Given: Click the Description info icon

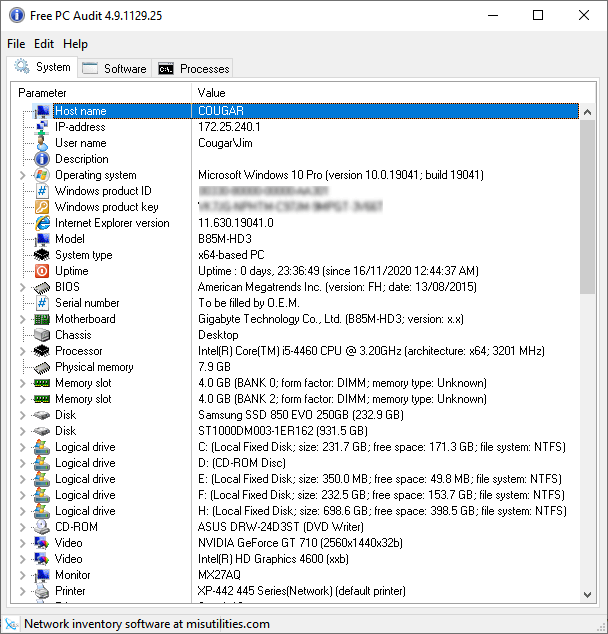Looking at the screenshot, I should pyautogui.click(x=42, y=159).
